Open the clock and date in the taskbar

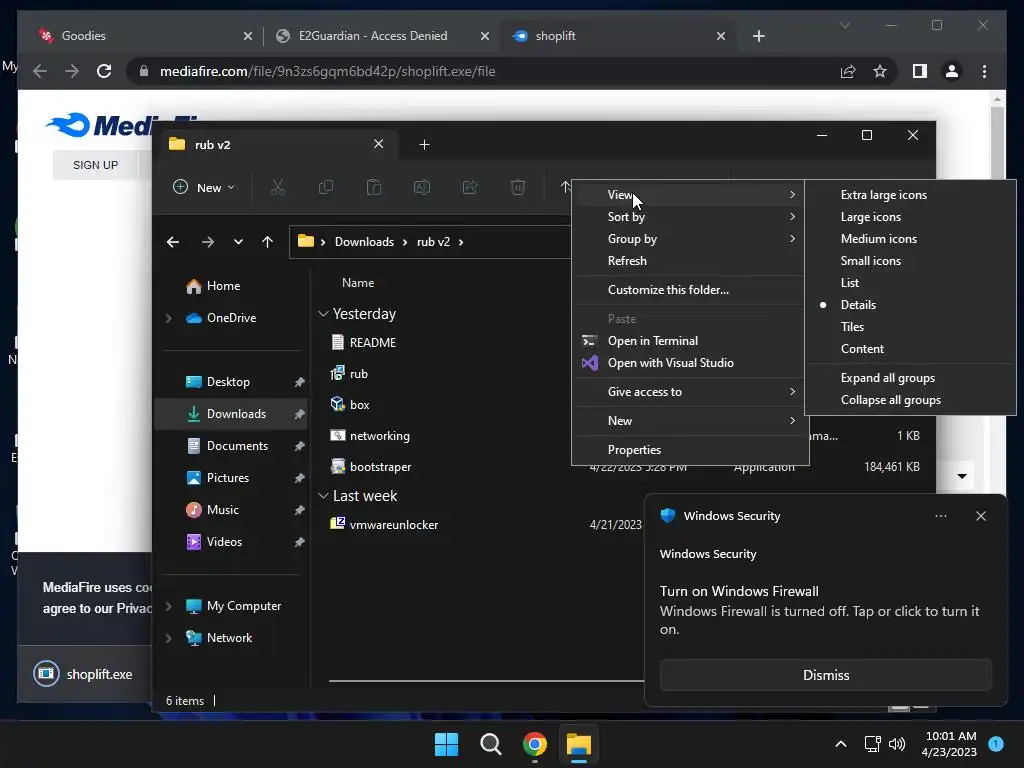tap(949, 744)
